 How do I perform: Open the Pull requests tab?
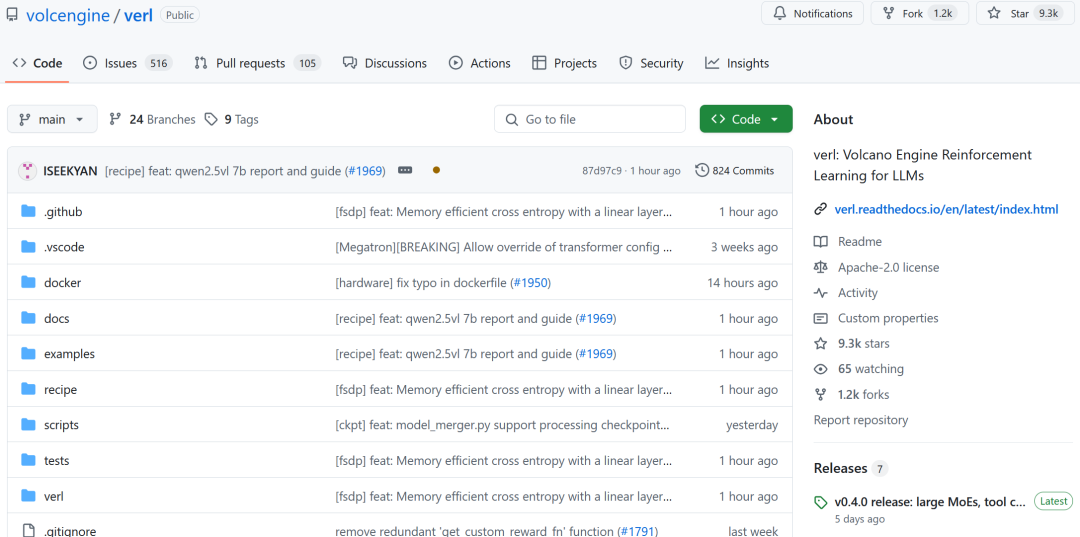pyautogui.click(x=258, y=63)
